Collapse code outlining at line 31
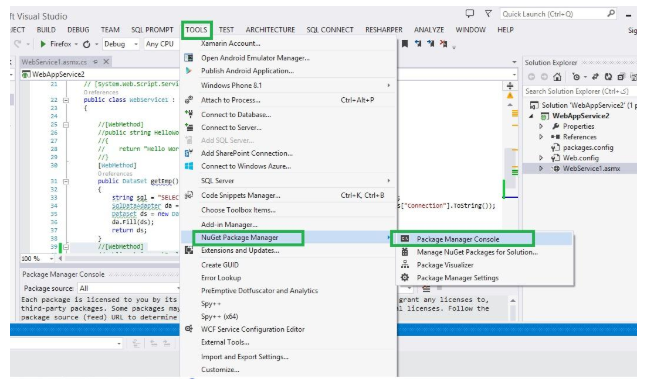This screenshot has width=647, height=379. [66, 181]
